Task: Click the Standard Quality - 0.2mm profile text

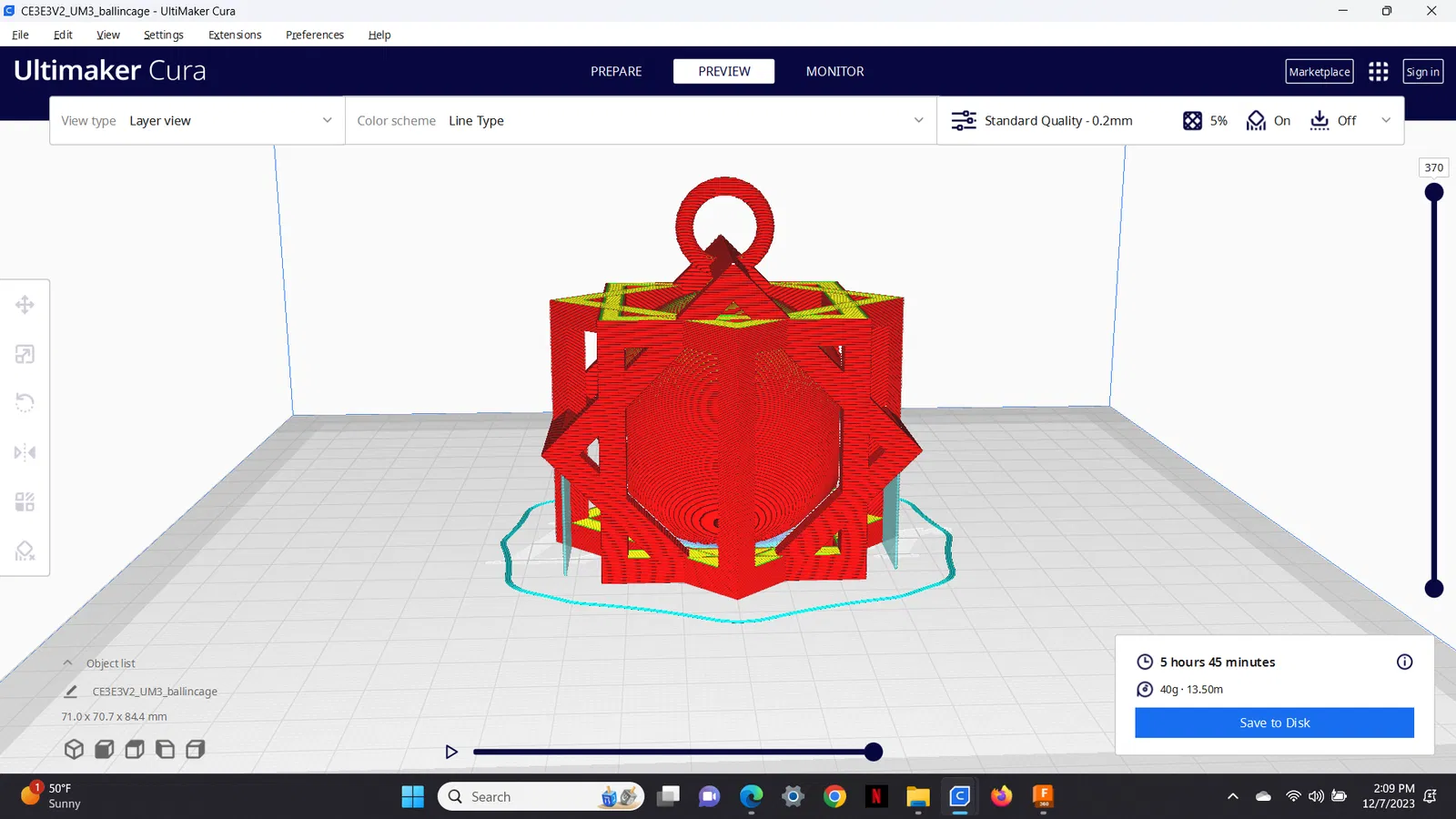Action: pos(1058,120)
